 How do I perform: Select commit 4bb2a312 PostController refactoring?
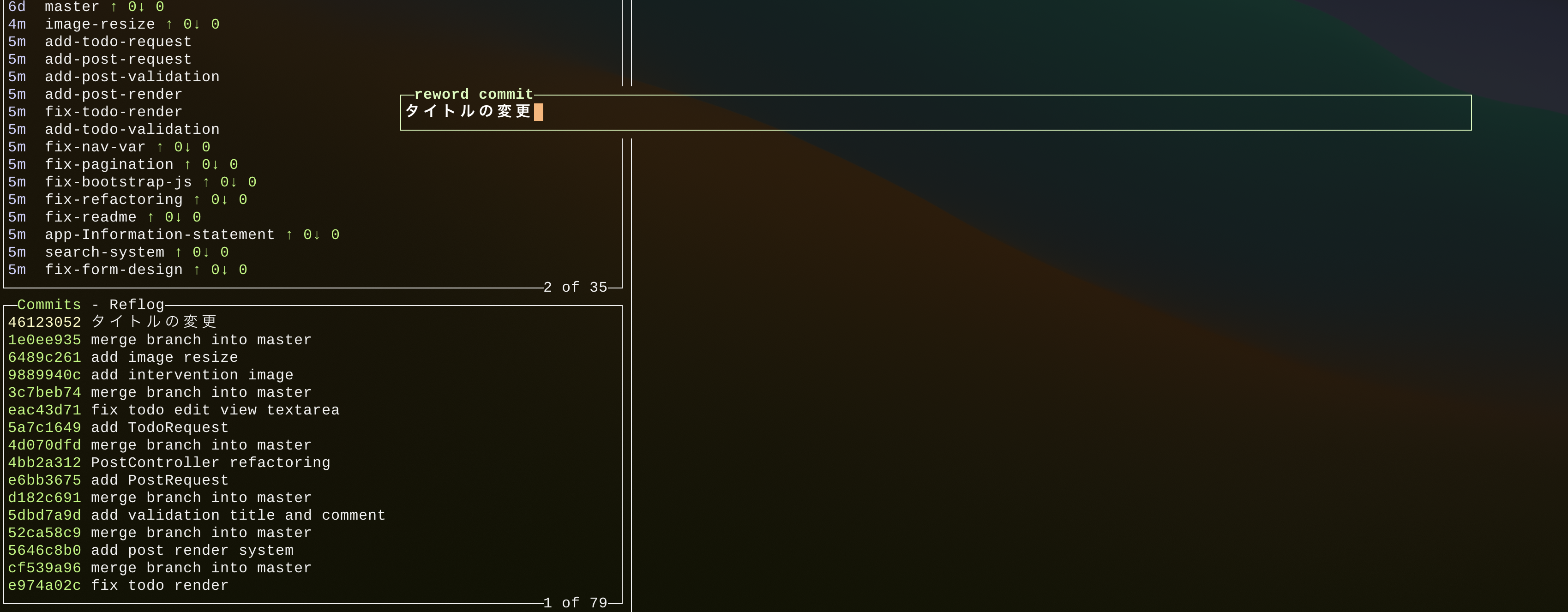168,463
